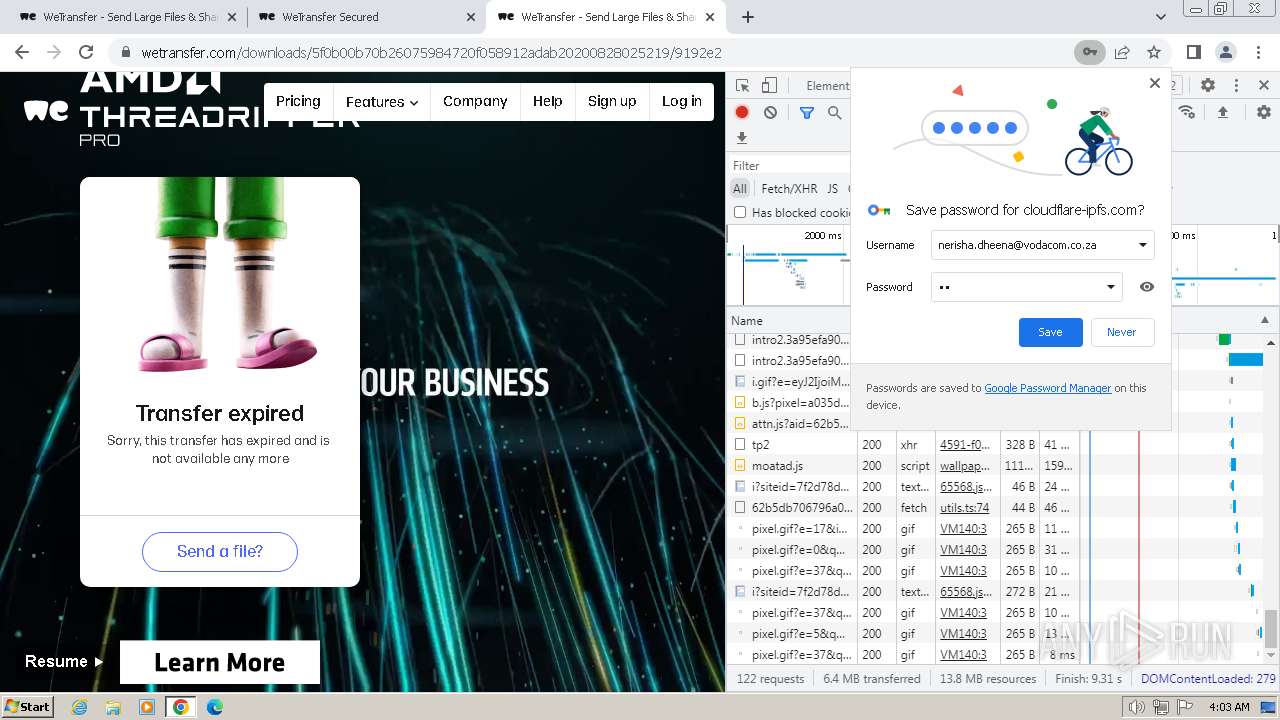Open Network panel settings gear
Image resolution: width=1280 pixels, height=720 pixels.
click(1264, 113)
